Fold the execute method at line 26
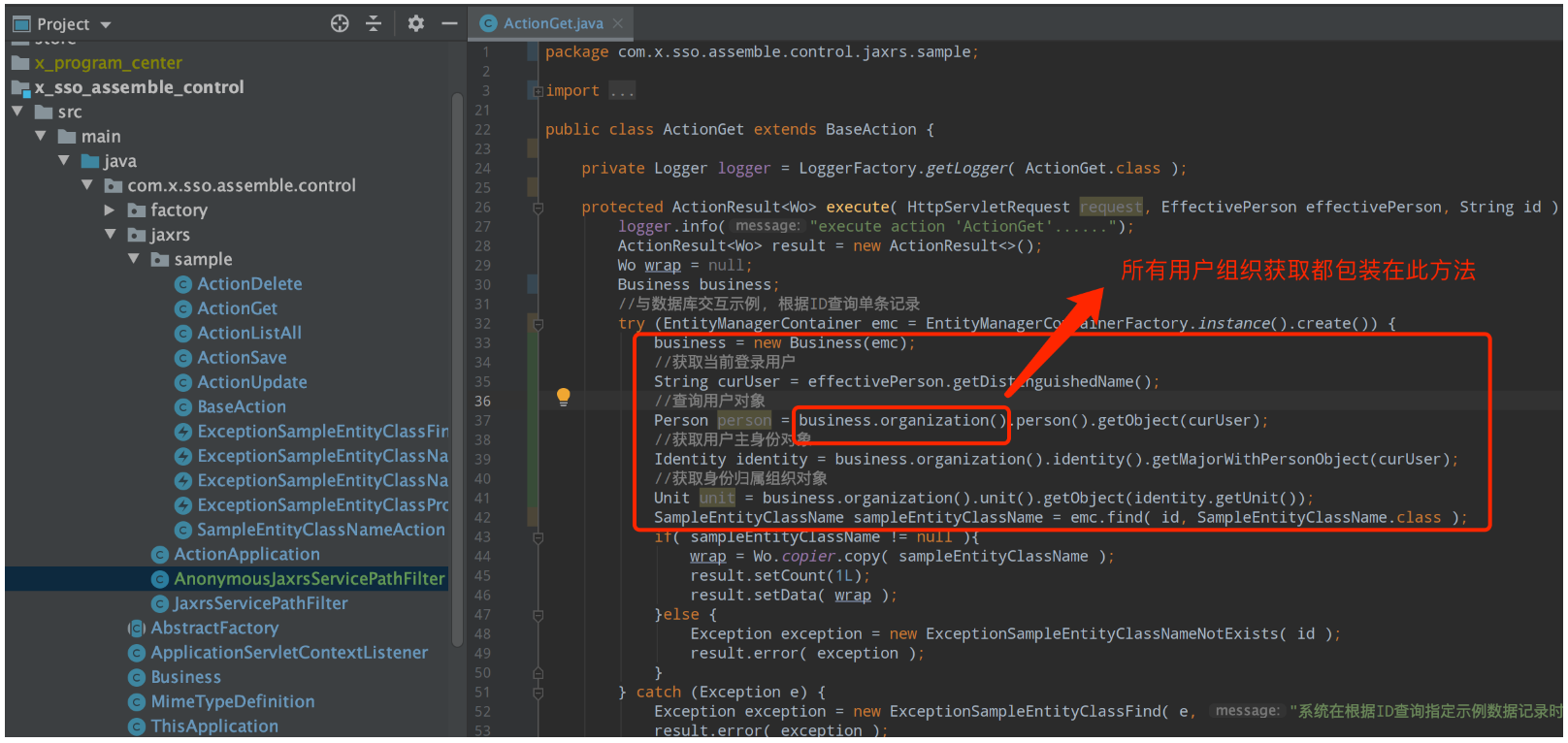Screen dimensions: 1568x743 click(538, 208)
